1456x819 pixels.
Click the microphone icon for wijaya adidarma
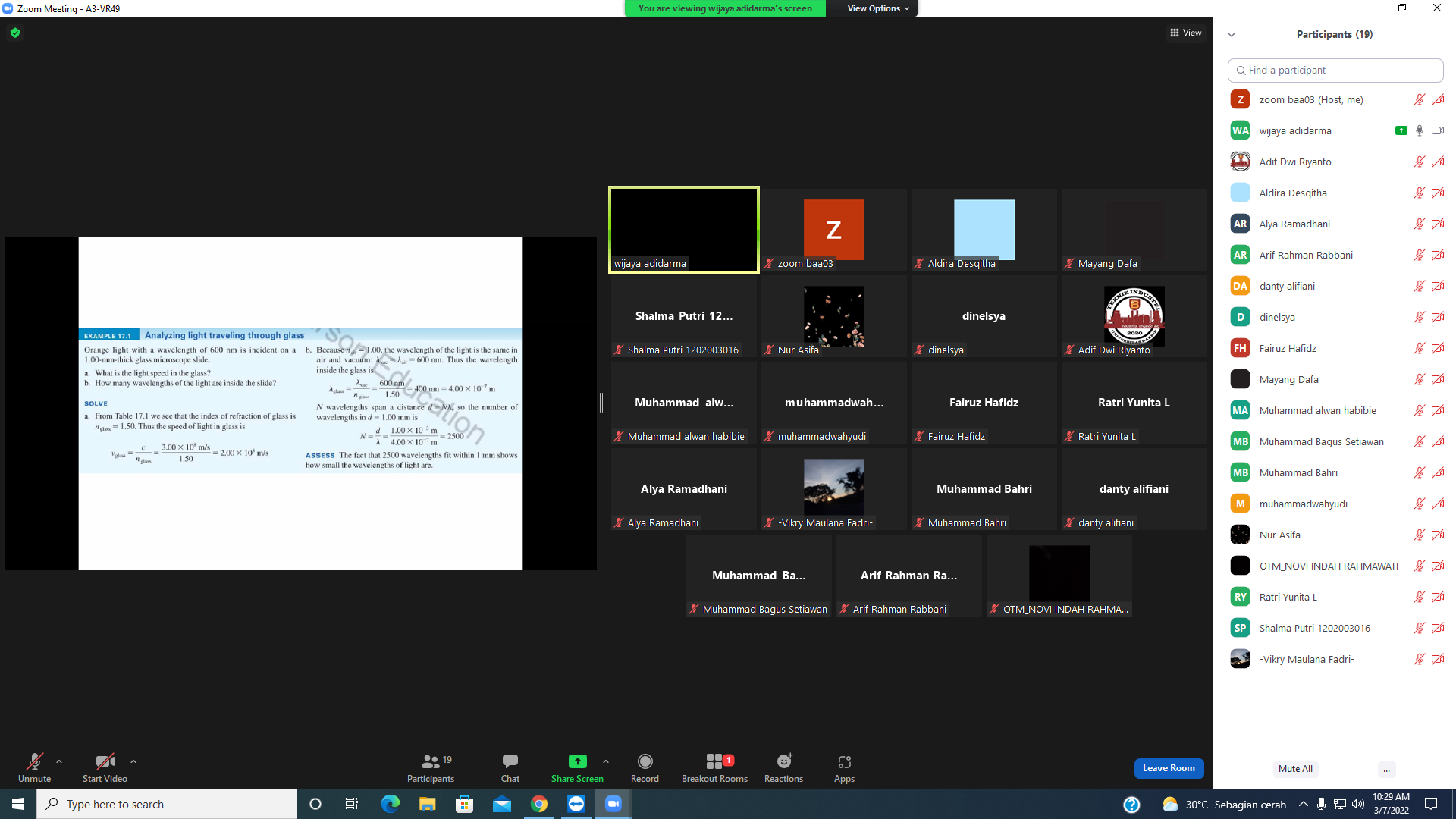coord(1419,130)
